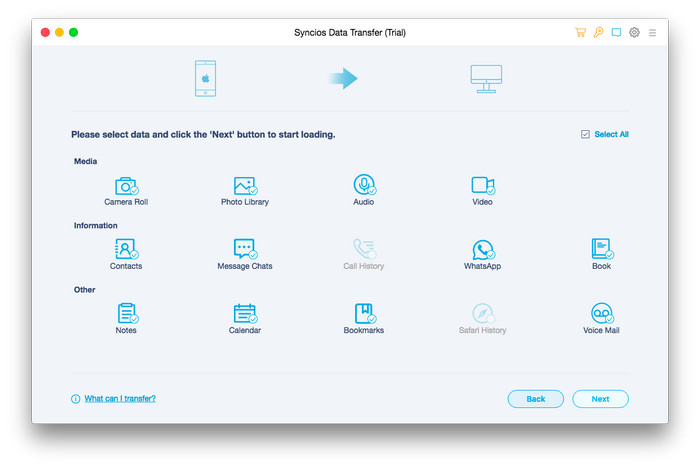Open the hamburger menu in title bar
Image resolution: width=700 pixels, height=469 pixels.
(652, 33)
